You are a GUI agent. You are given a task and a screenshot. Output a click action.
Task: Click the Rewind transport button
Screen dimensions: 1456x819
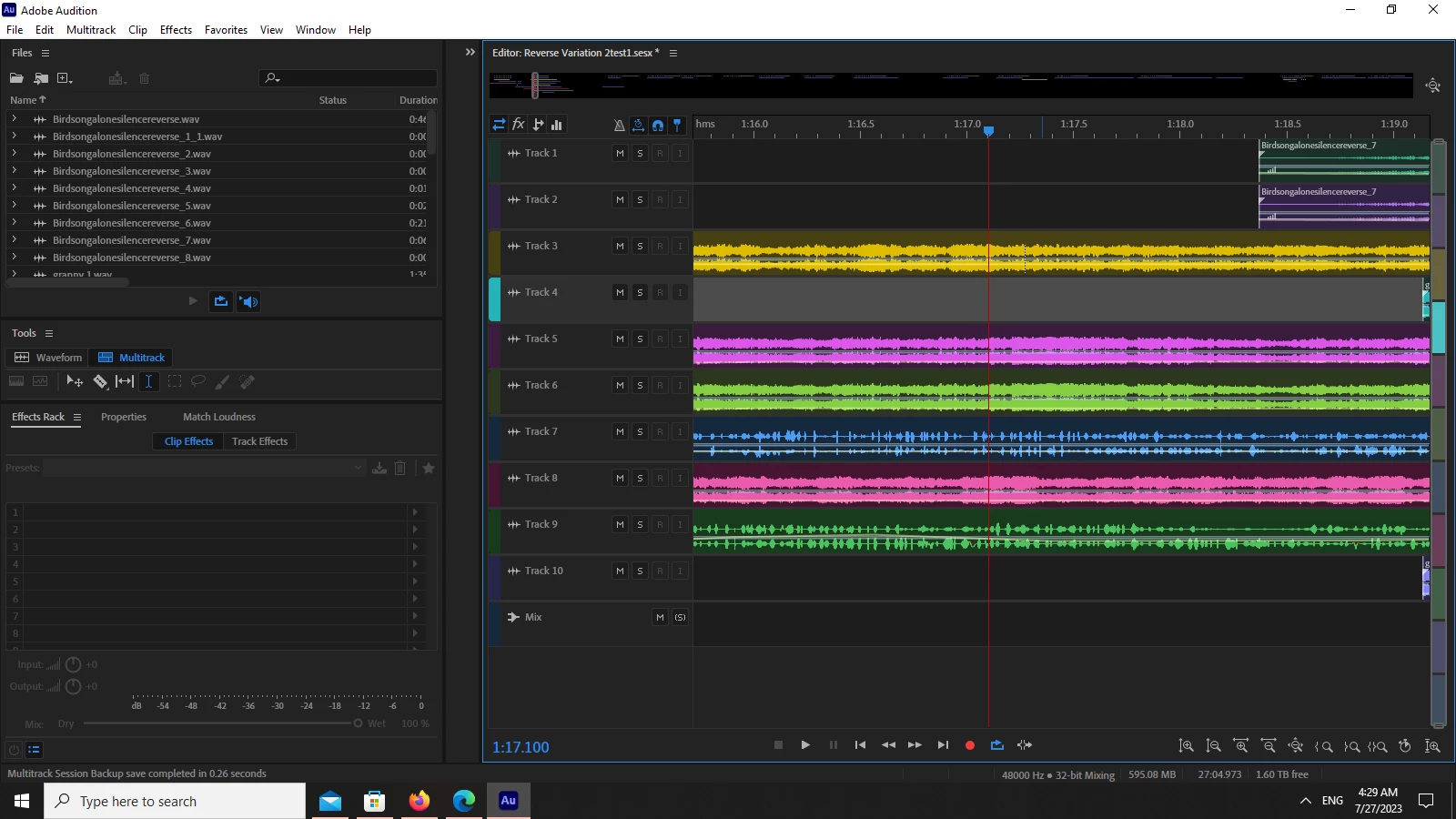tap(888, 745)
